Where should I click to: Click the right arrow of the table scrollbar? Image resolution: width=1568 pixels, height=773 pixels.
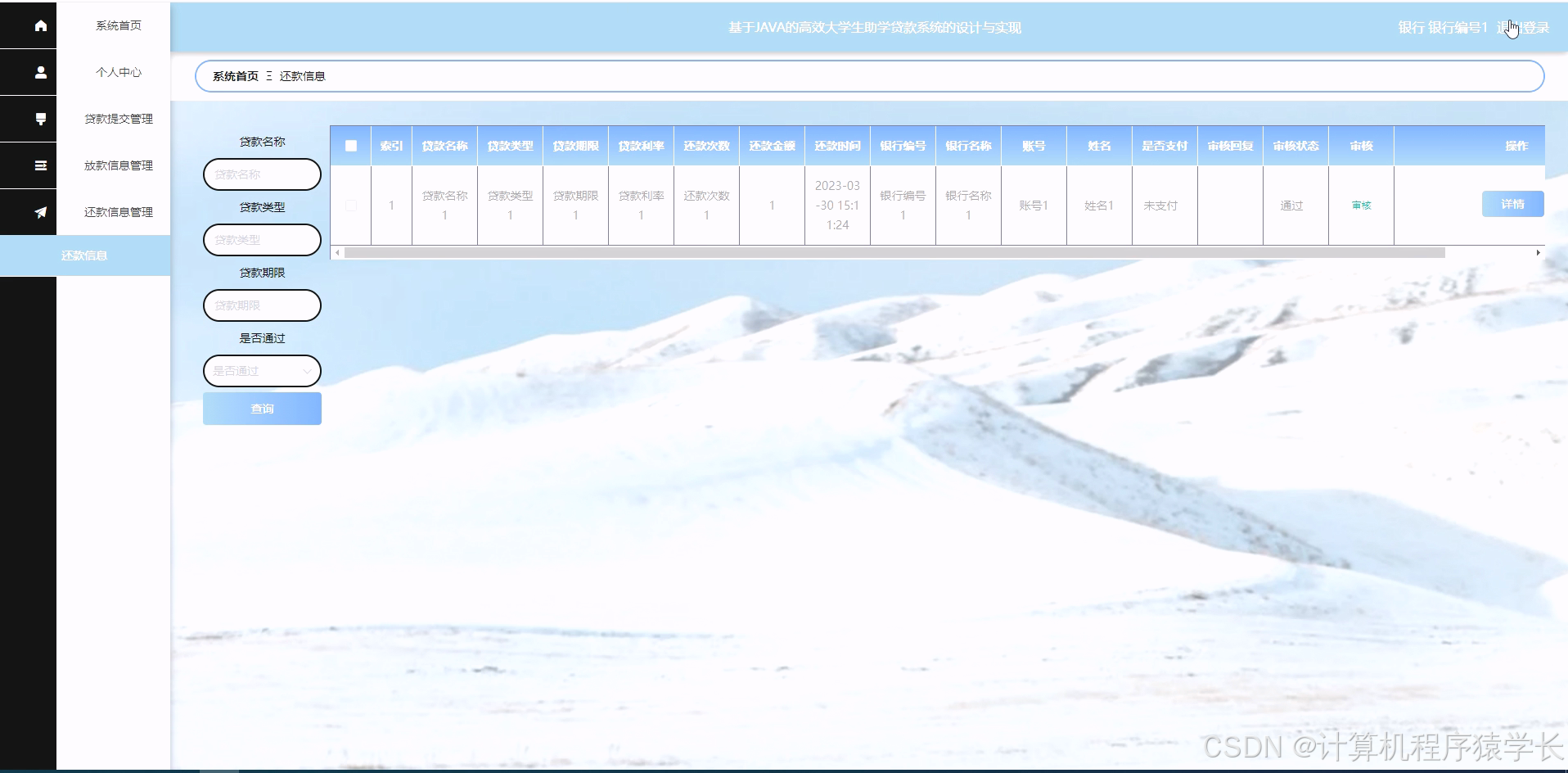pos(1539,253)
